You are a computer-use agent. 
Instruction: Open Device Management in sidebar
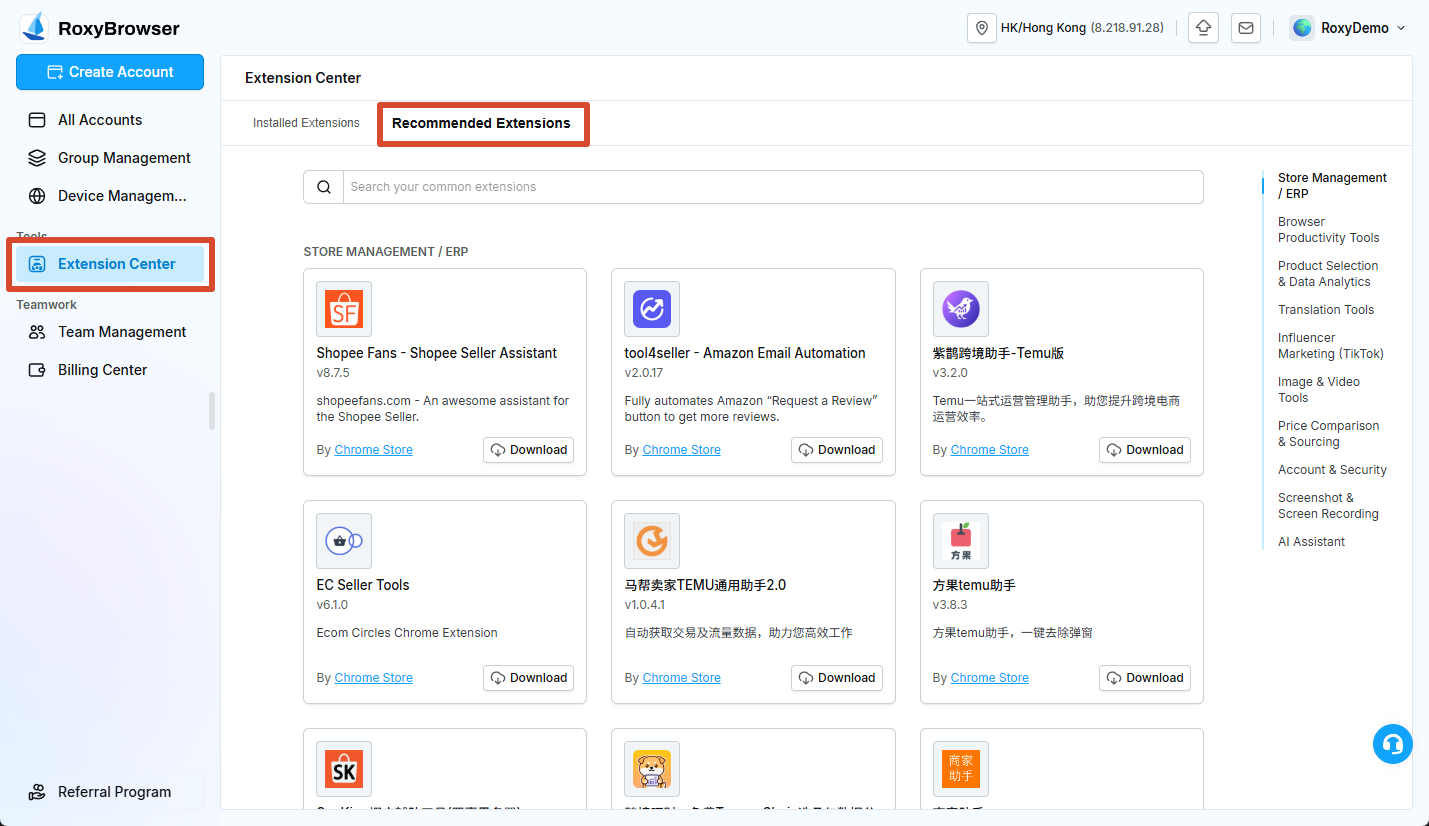(x=110, y=196)
